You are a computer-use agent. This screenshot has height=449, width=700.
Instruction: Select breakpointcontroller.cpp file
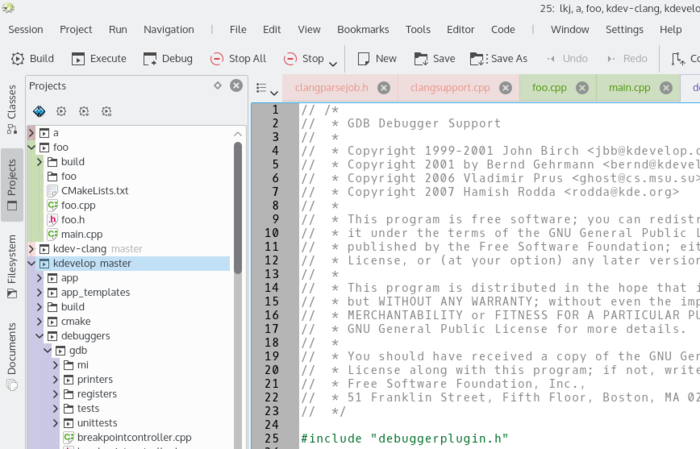point(133,437)
